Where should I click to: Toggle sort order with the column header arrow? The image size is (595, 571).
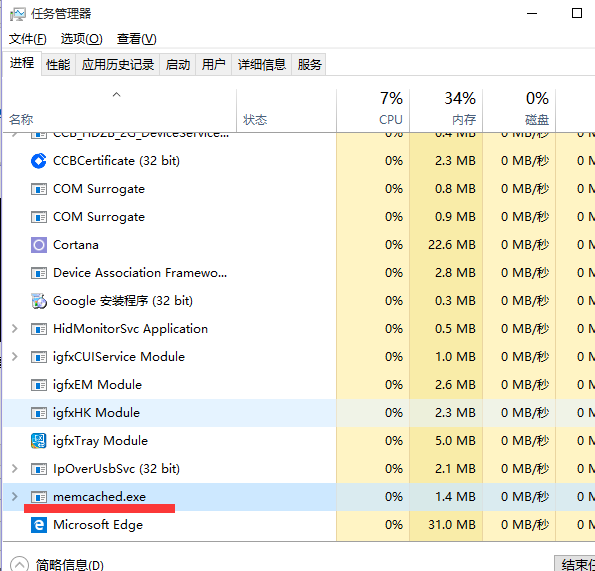point(116,94)
